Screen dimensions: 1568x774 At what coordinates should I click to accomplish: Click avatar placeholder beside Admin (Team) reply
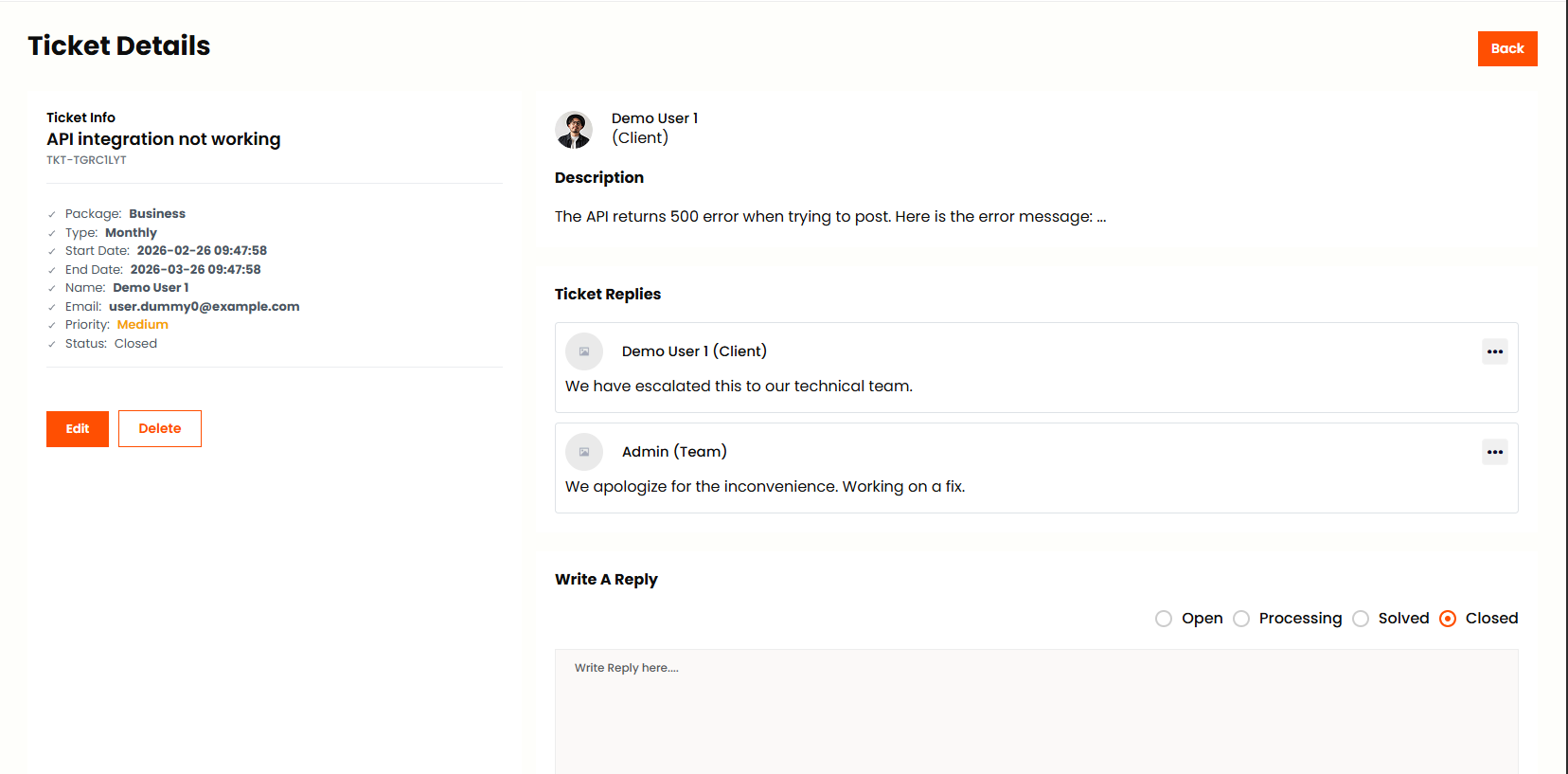point(584,452)
